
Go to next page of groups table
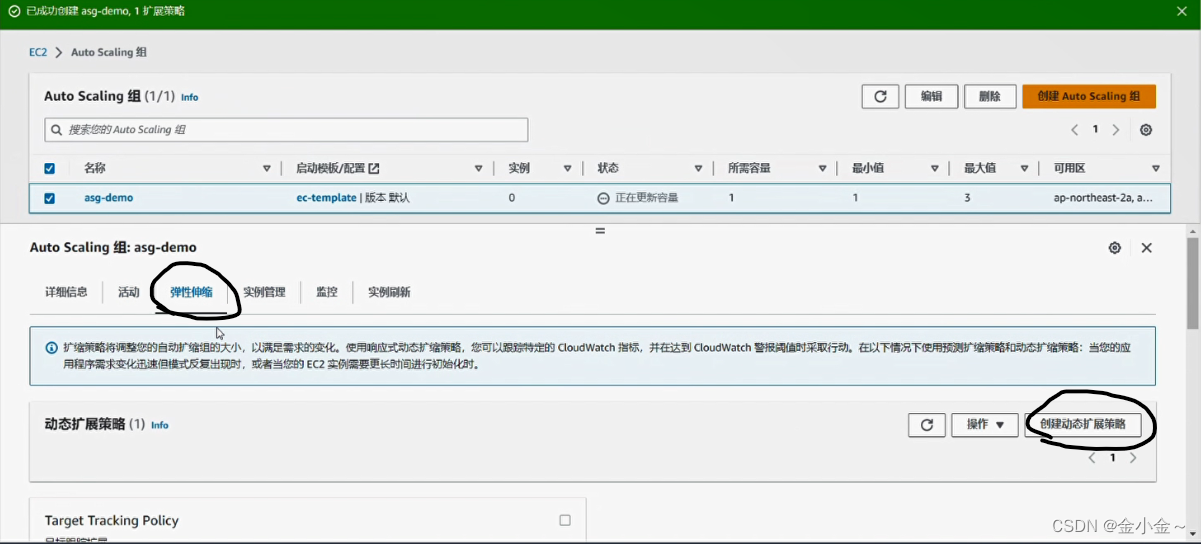pyautogui.click(x=1116, y=130)
